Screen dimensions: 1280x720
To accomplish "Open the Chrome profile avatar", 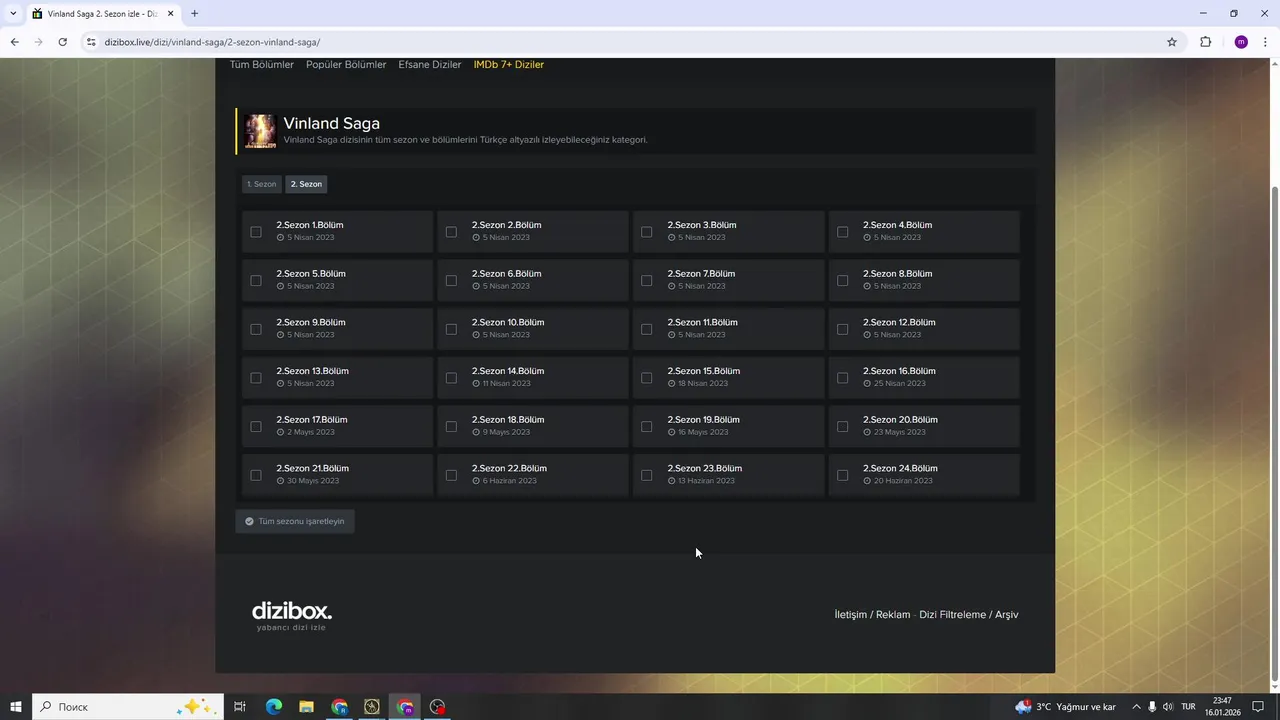I will (x=1241, y=42).
